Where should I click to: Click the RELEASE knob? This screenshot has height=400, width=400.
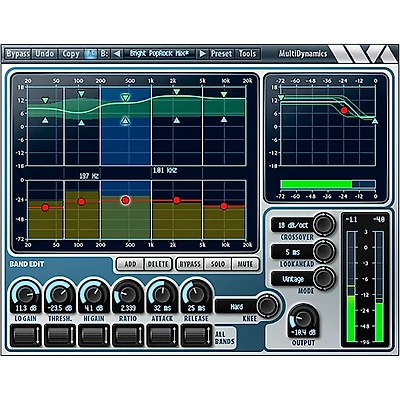click(196, 294)
